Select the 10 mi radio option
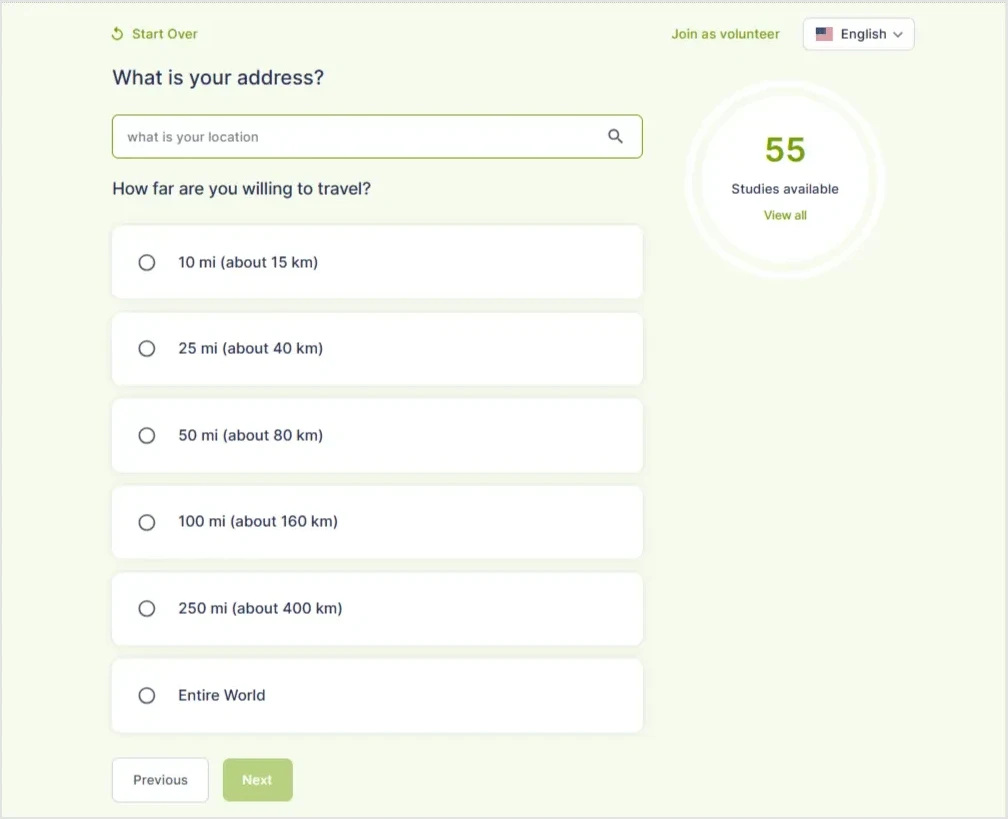 pos(147,262)
